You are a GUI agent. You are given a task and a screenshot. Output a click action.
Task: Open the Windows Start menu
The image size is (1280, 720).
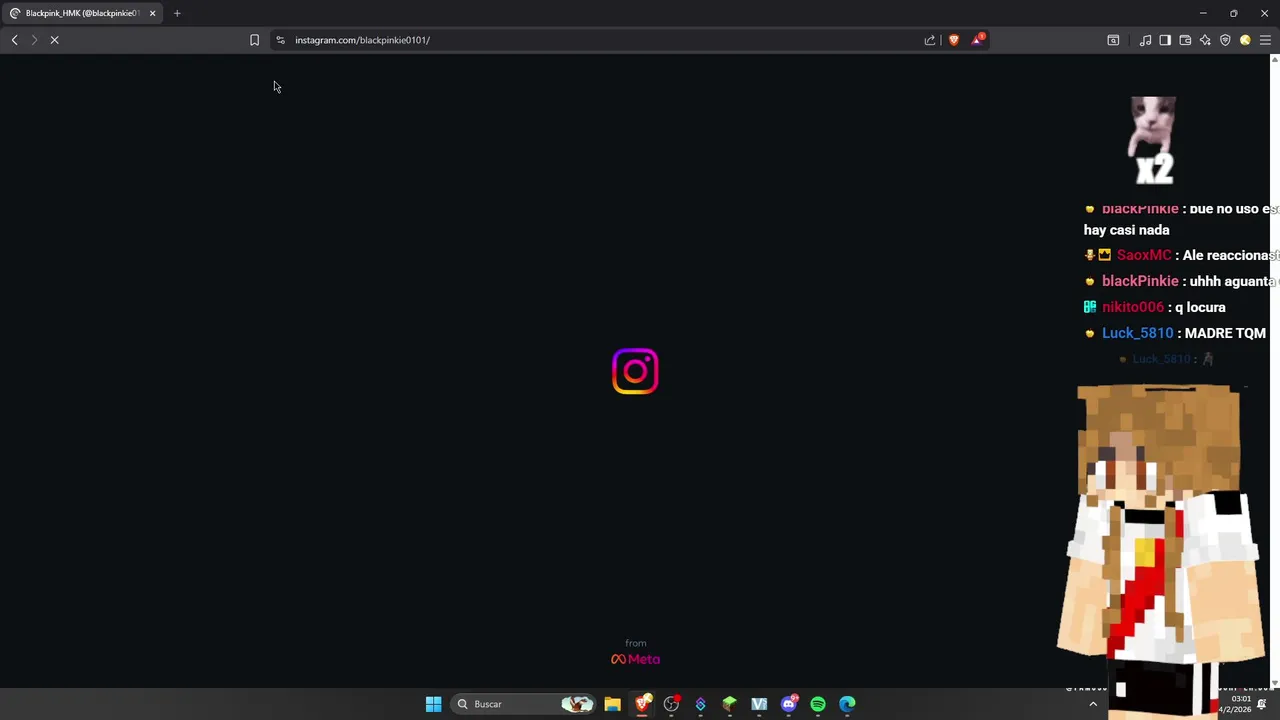pyautogui.click(x=433, y=704)
